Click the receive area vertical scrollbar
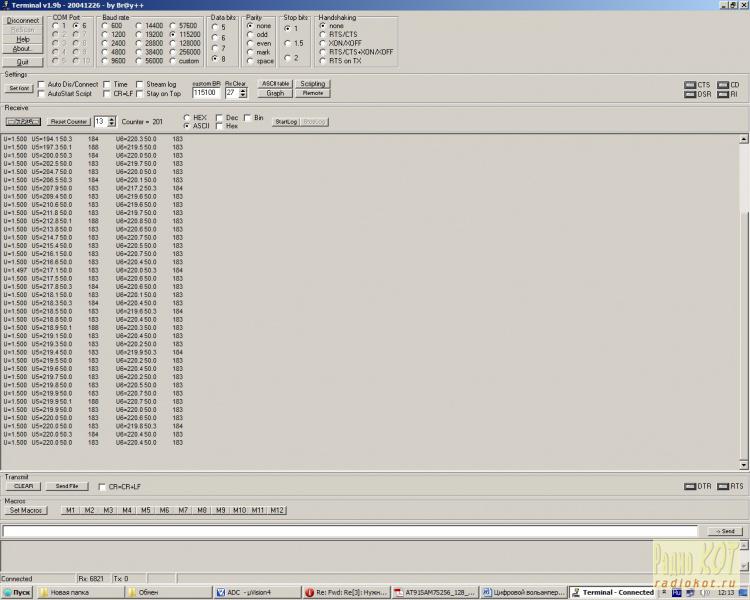This screenshot has width=750, height=600. pos(743,300)
